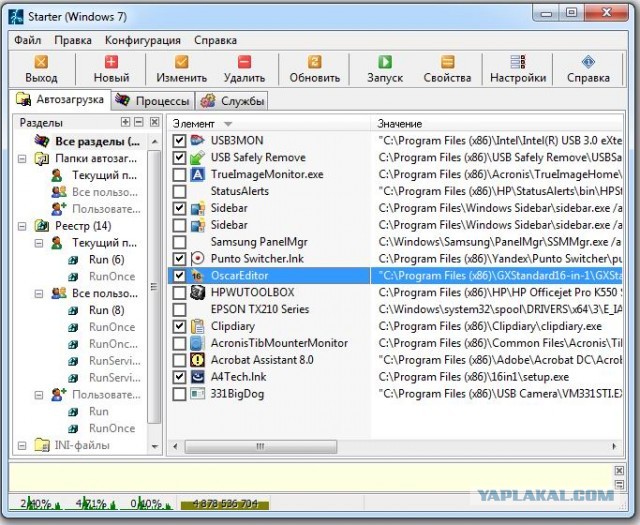Click the horizontal scrollbar left arrow
This screenshot has width=640, height=525.
point(175,446)
